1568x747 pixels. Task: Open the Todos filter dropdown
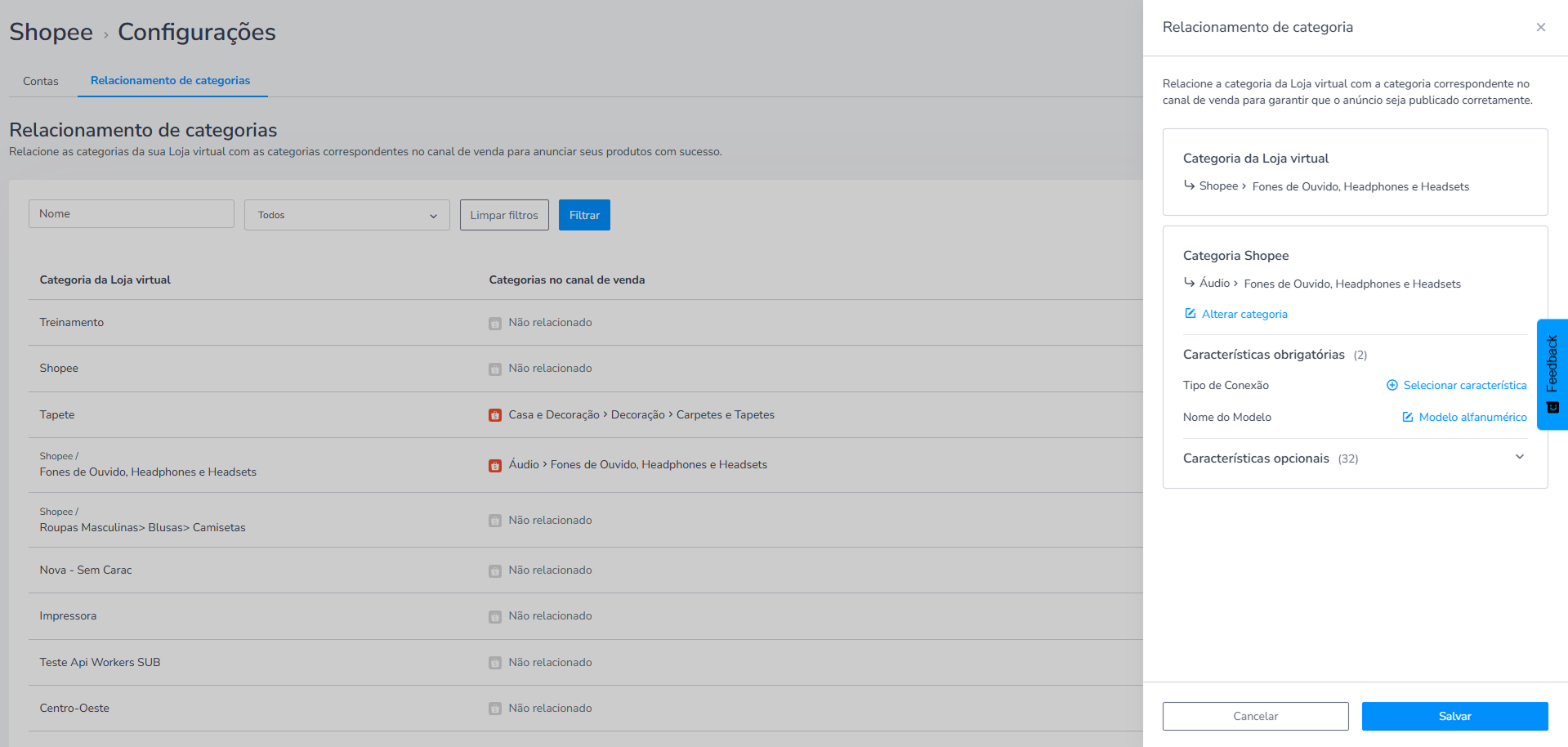pos(347,215)
